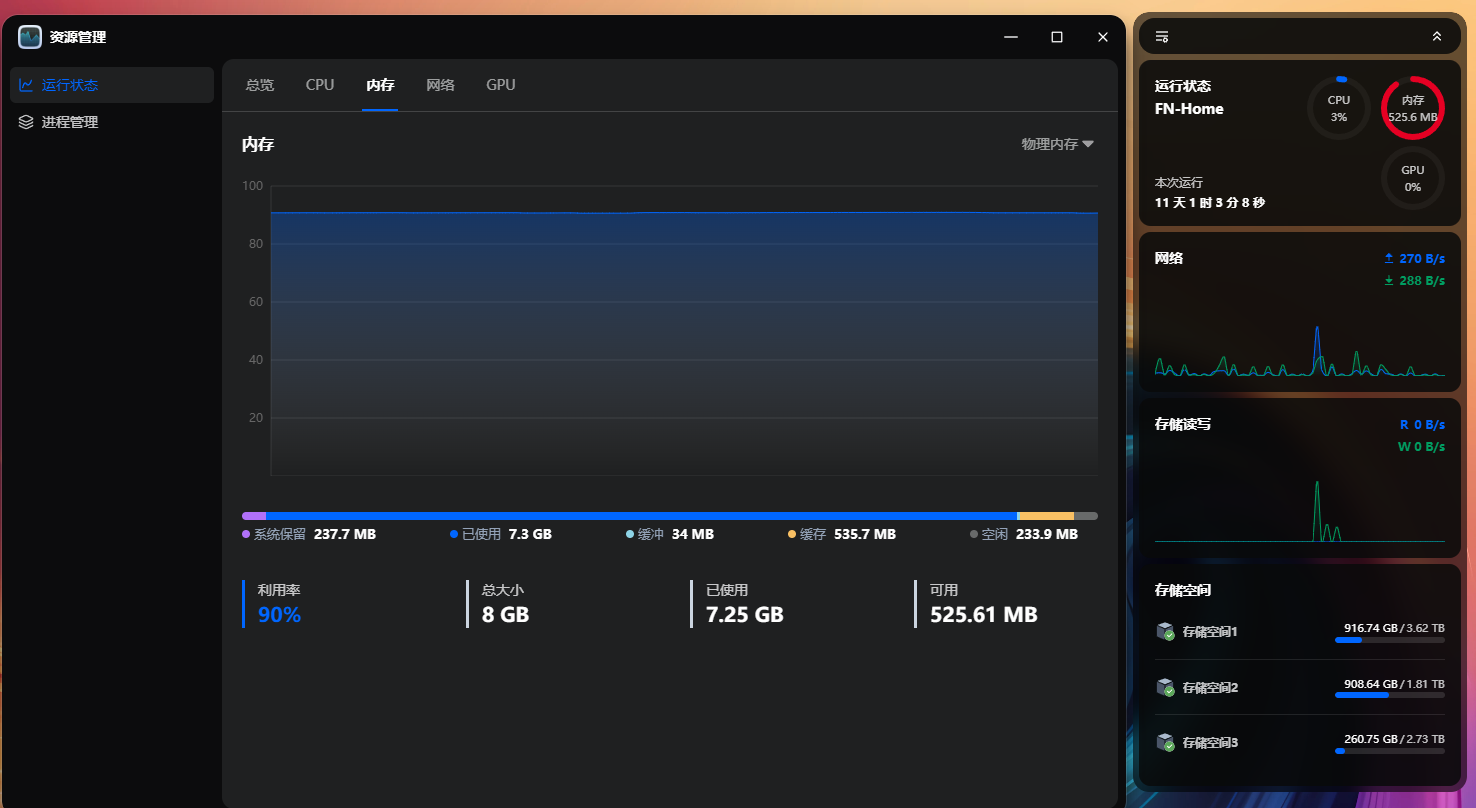The height and width of the screenshot is (808, 1476).
Task: Open widget settings via the list-gear icon
Action: pyautogui.click(x=1161, y=35)
